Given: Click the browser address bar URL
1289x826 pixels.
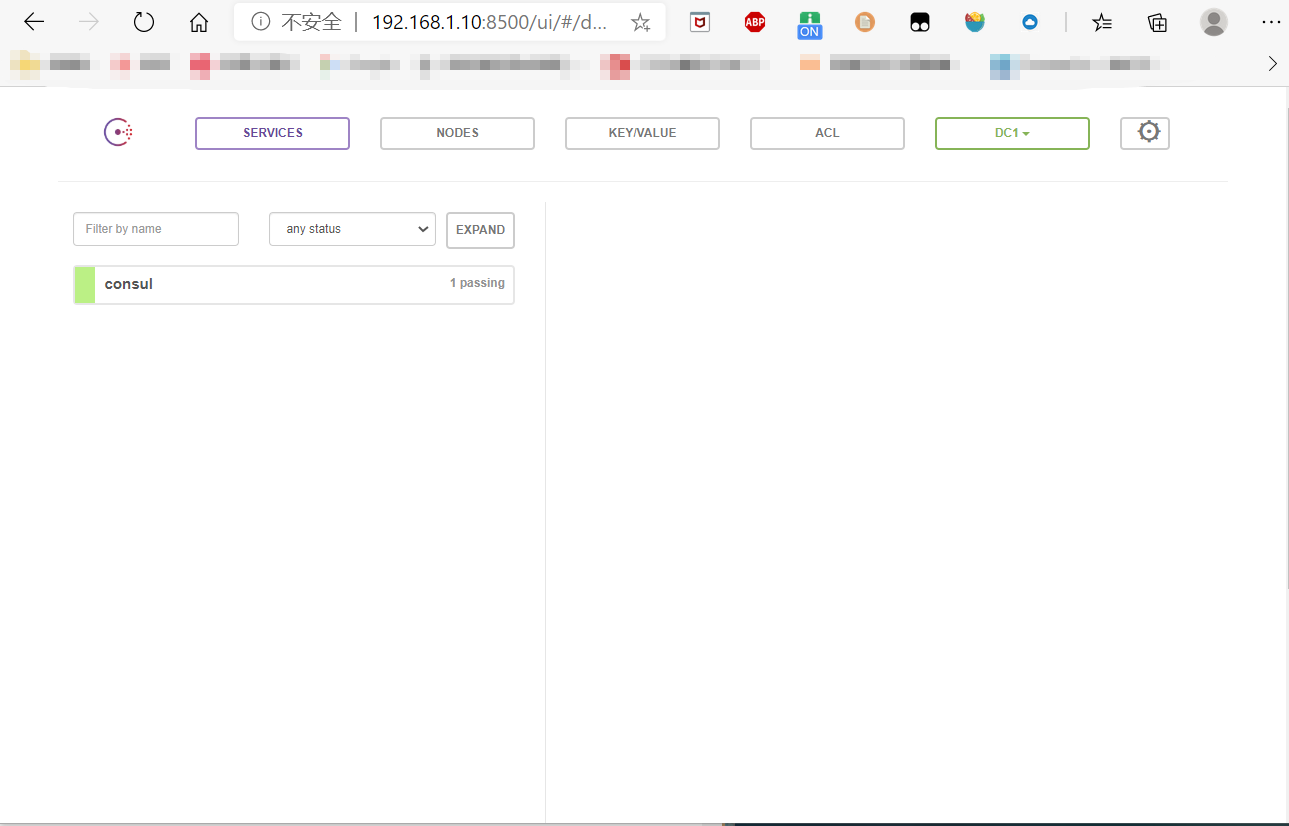Looking at the screenshot, I should (489, 22).
